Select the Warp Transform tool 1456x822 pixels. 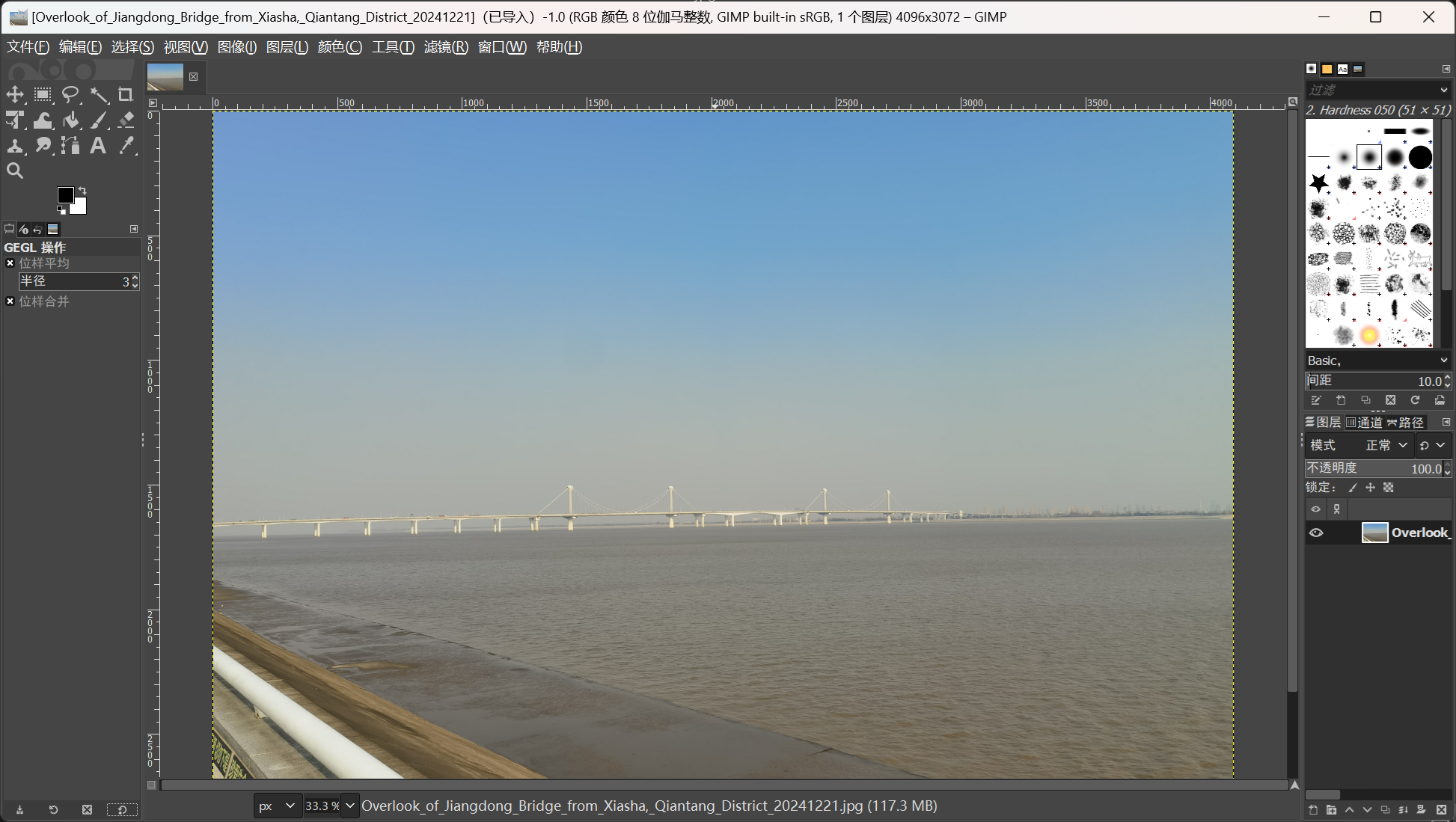click(x=43, y=120)
